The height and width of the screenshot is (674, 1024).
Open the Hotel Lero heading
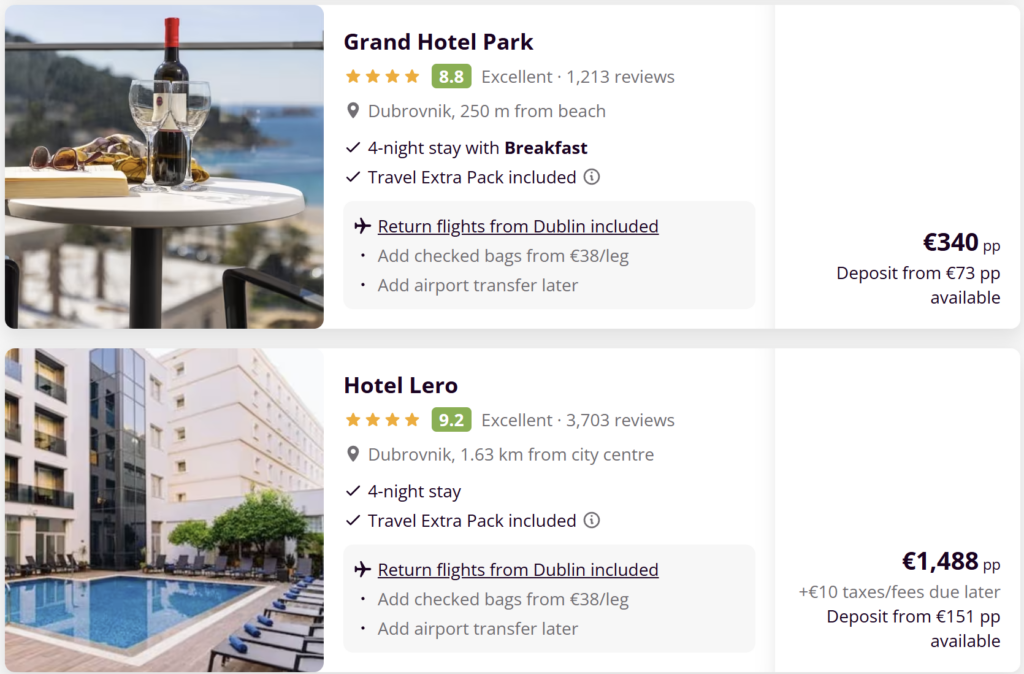coord(400,385)
